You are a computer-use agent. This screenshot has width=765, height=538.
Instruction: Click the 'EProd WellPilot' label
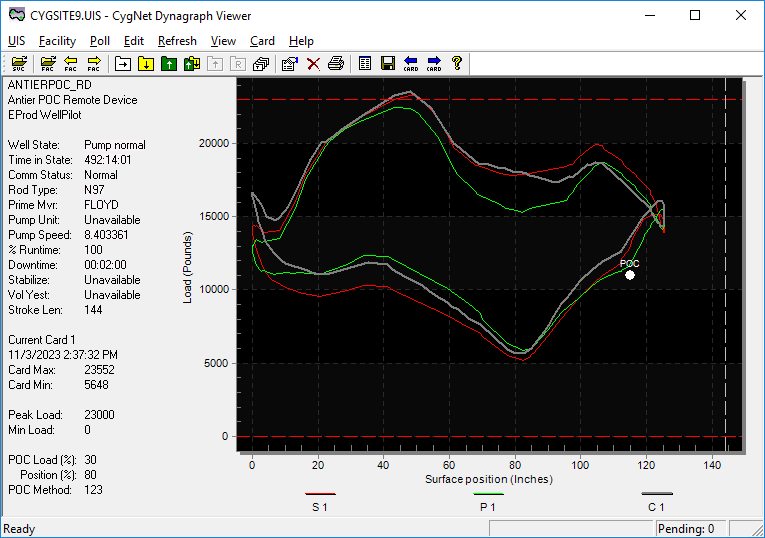45,115
